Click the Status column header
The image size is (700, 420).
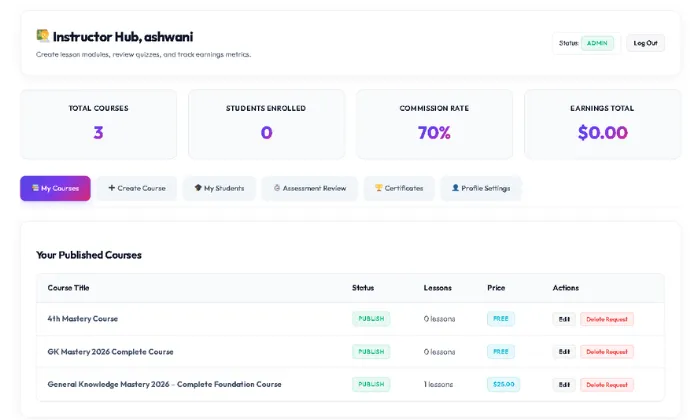tap(363, 288)
